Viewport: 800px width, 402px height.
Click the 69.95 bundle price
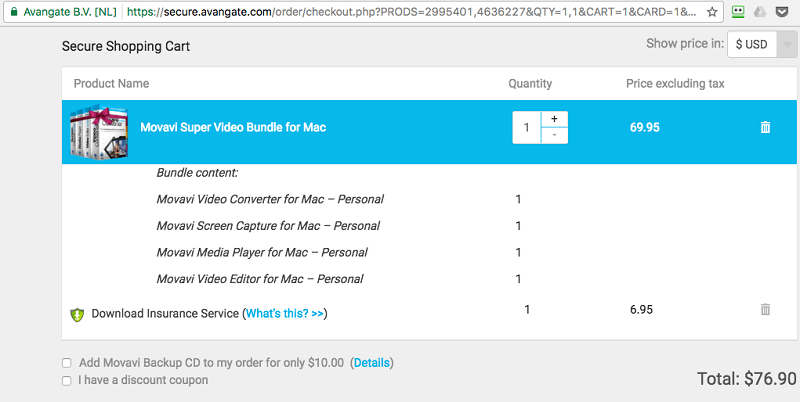click(x=644, y=127)
